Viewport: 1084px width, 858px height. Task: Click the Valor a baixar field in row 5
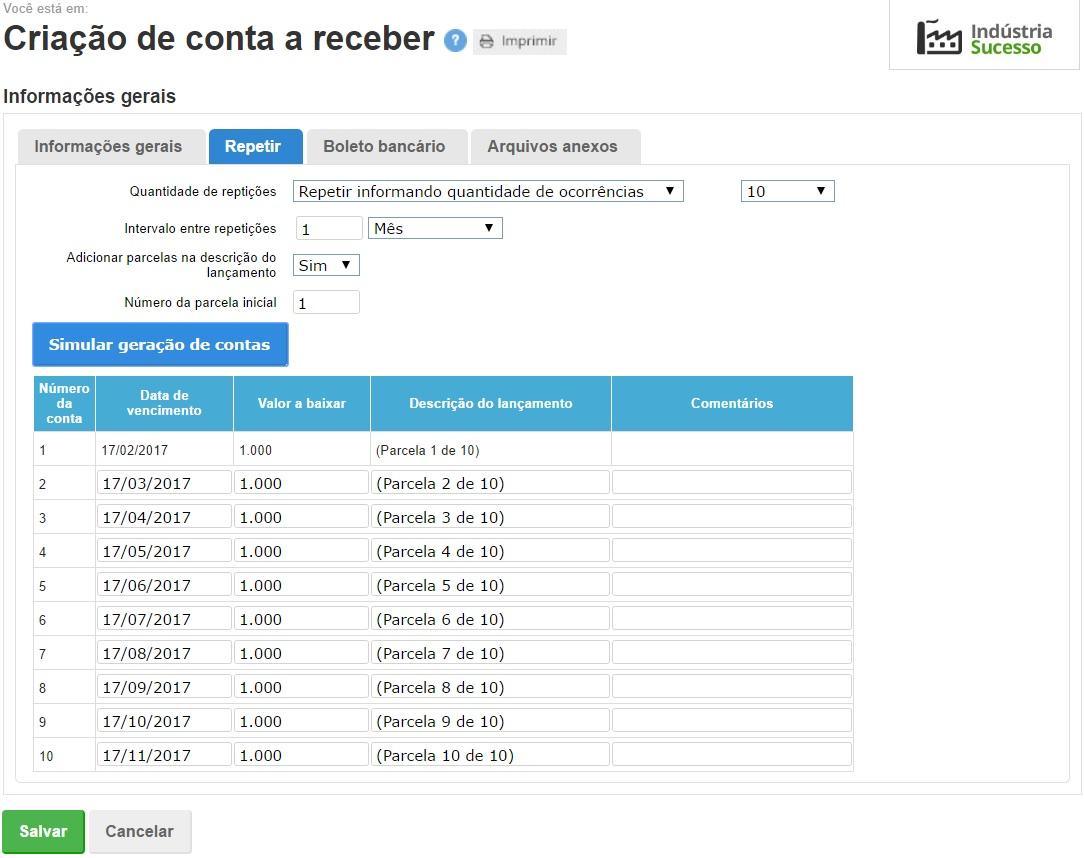click(301, 585)
